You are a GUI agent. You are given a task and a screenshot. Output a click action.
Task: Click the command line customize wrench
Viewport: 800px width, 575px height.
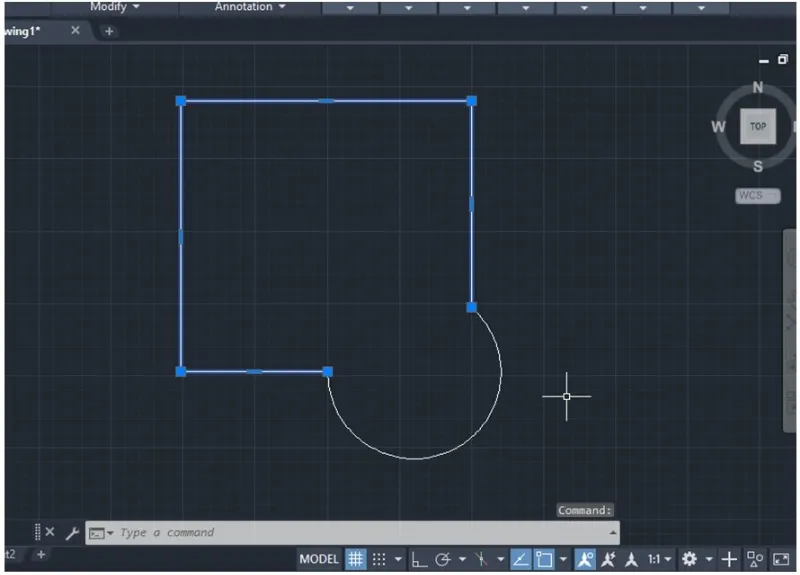72,533
